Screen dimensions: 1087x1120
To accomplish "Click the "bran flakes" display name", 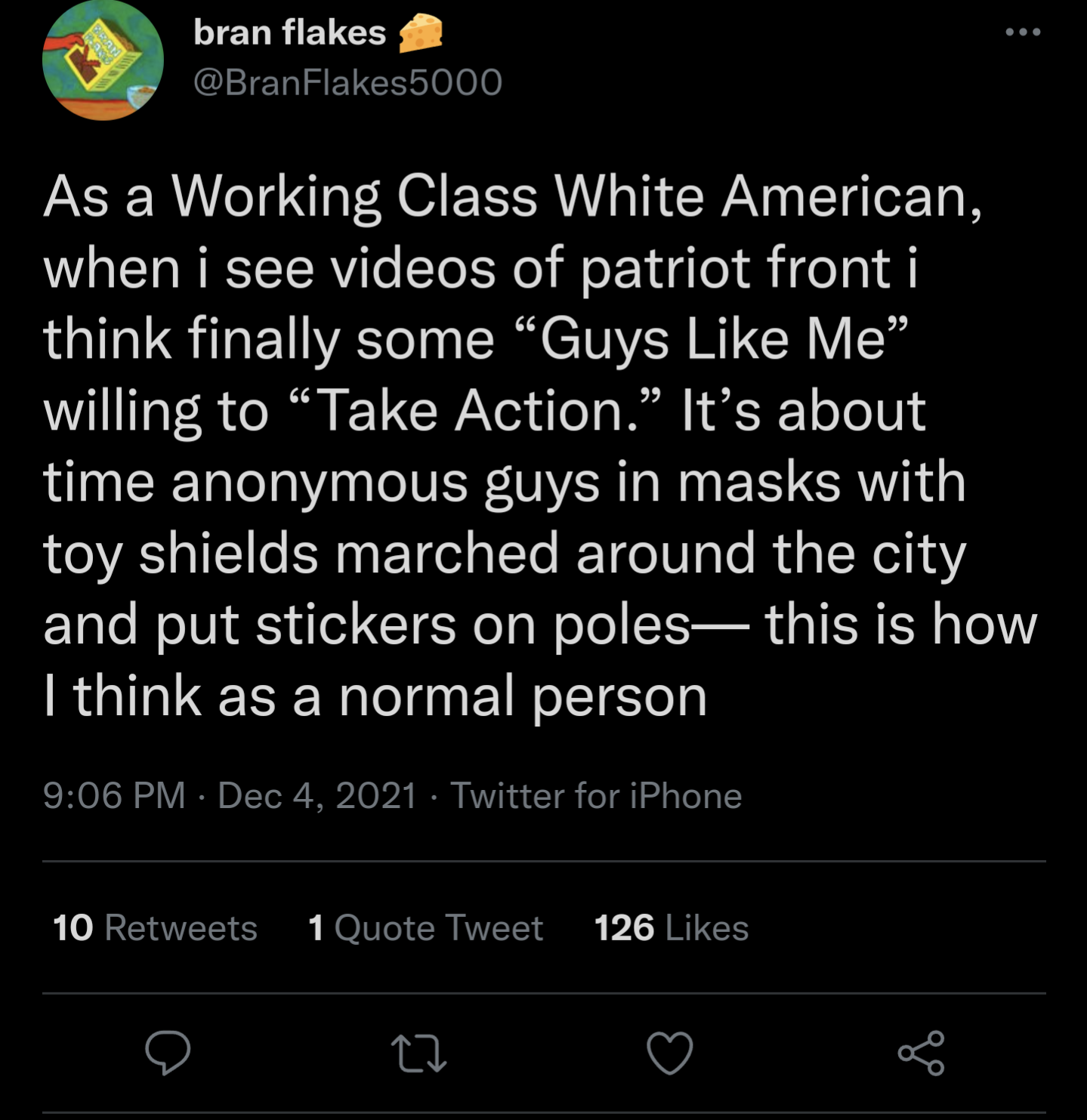I will point(289,32).
